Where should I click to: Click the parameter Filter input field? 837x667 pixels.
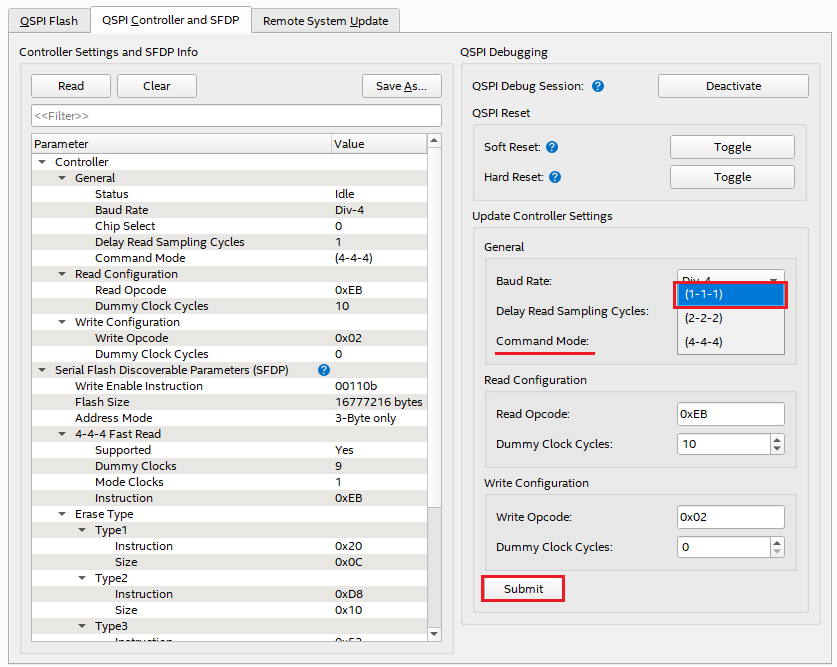coord(236,116)
